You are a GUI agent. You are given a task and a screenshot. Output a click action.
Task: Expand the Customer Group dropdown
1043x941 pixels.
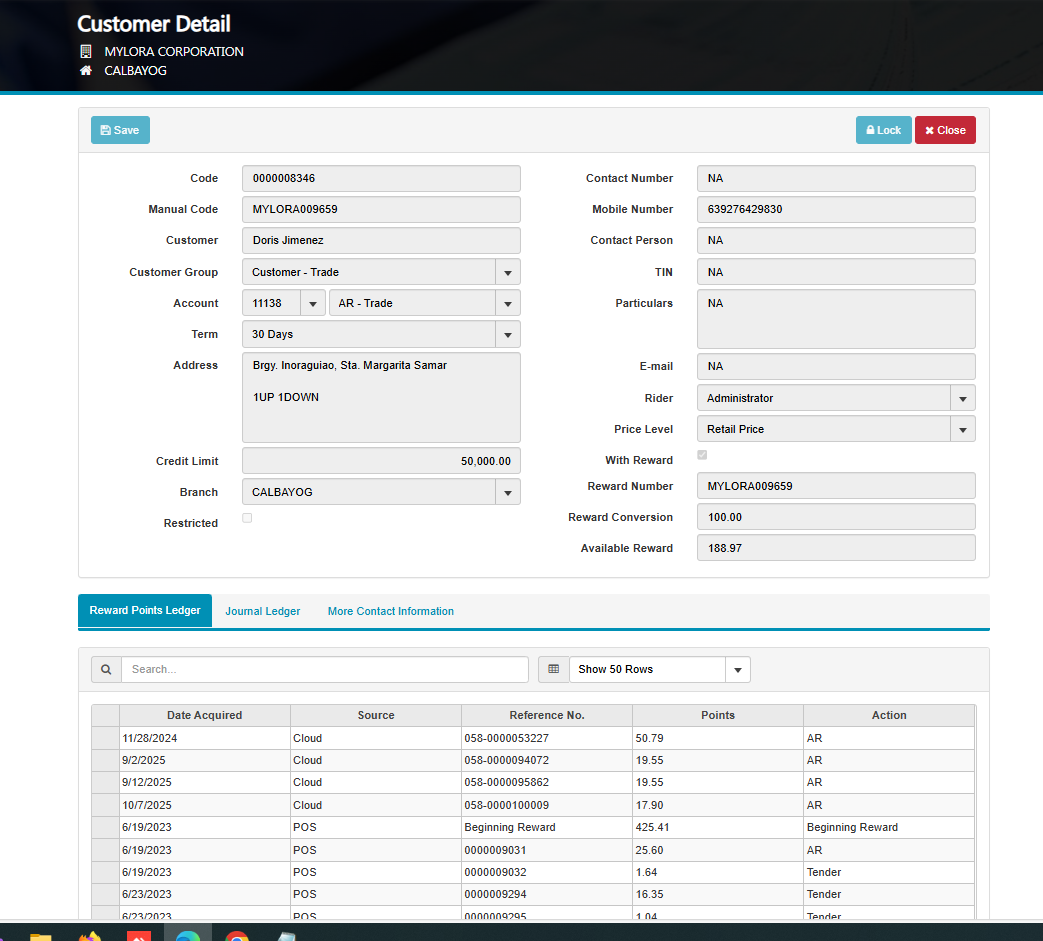point(508,272)
